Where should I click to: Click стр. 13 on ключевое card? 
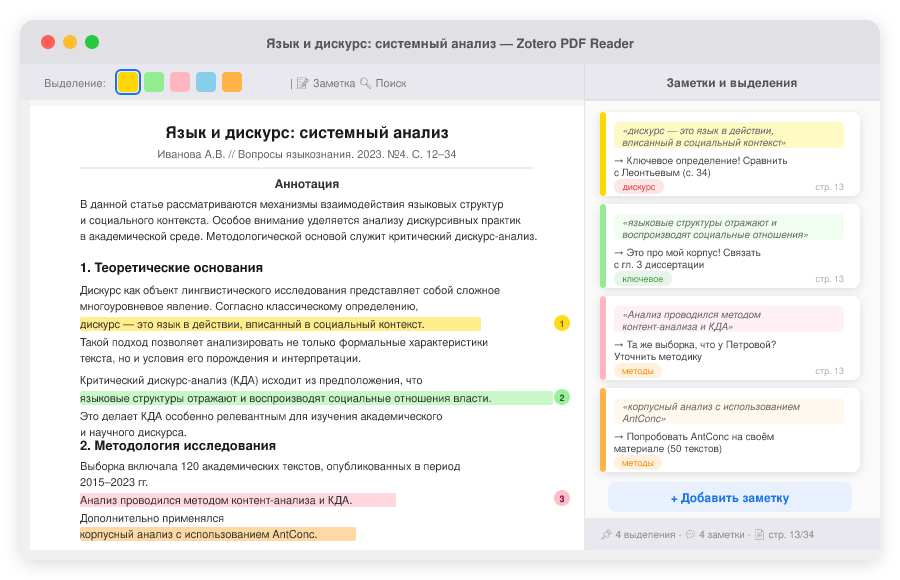pos(829,279)
